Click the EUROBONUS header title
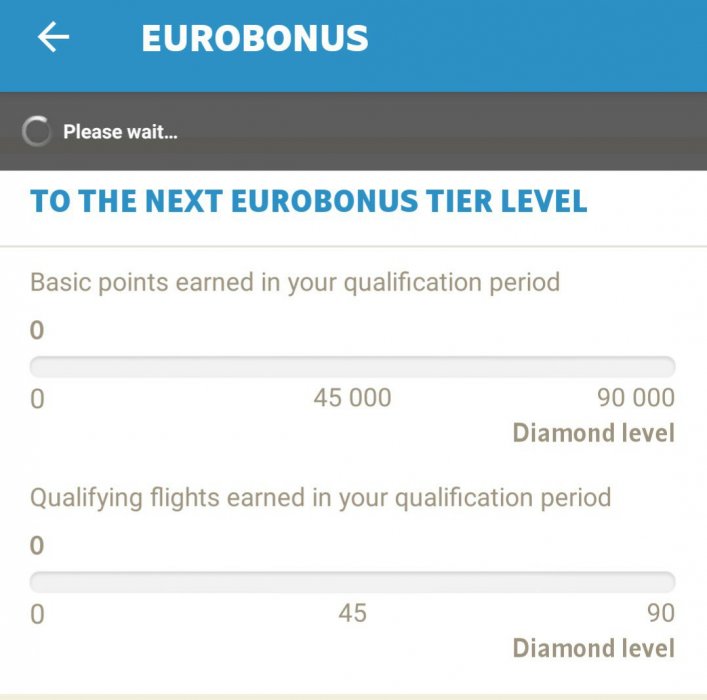The width and height of the screenshot is (707, 700). tap(255, 39)
